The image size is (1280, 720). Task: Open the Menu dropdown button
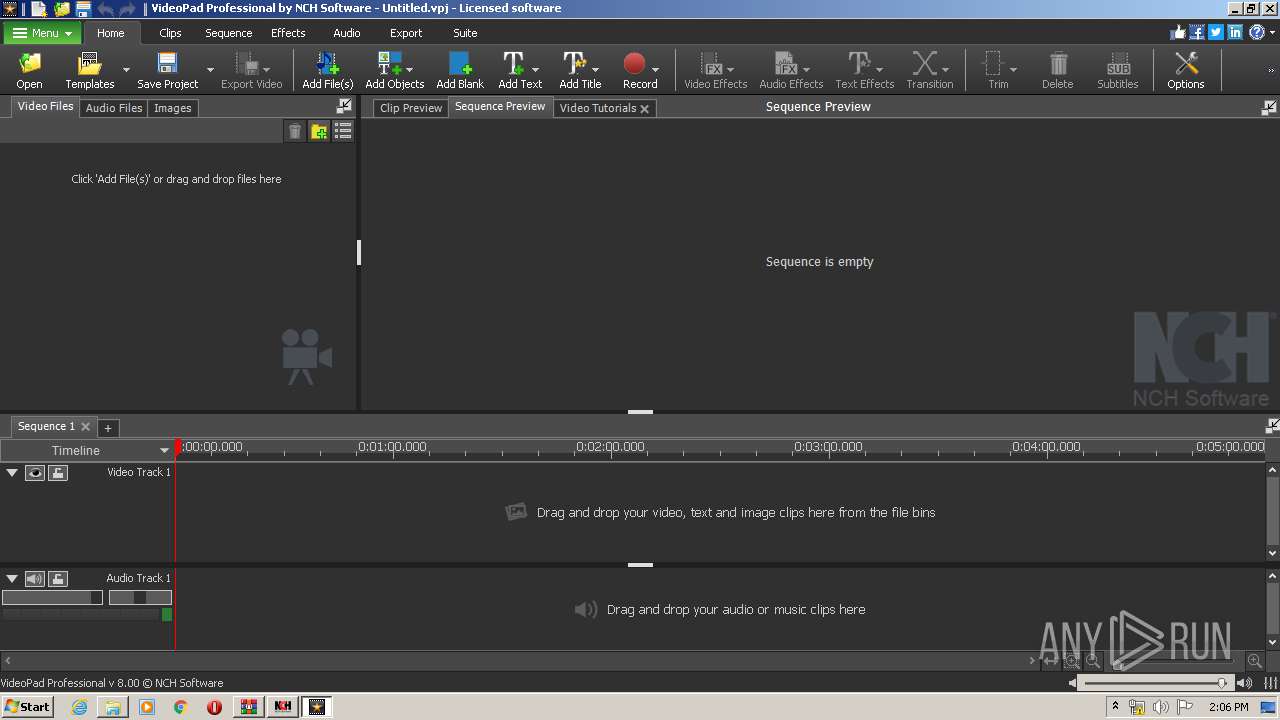[x=42, y=33]
